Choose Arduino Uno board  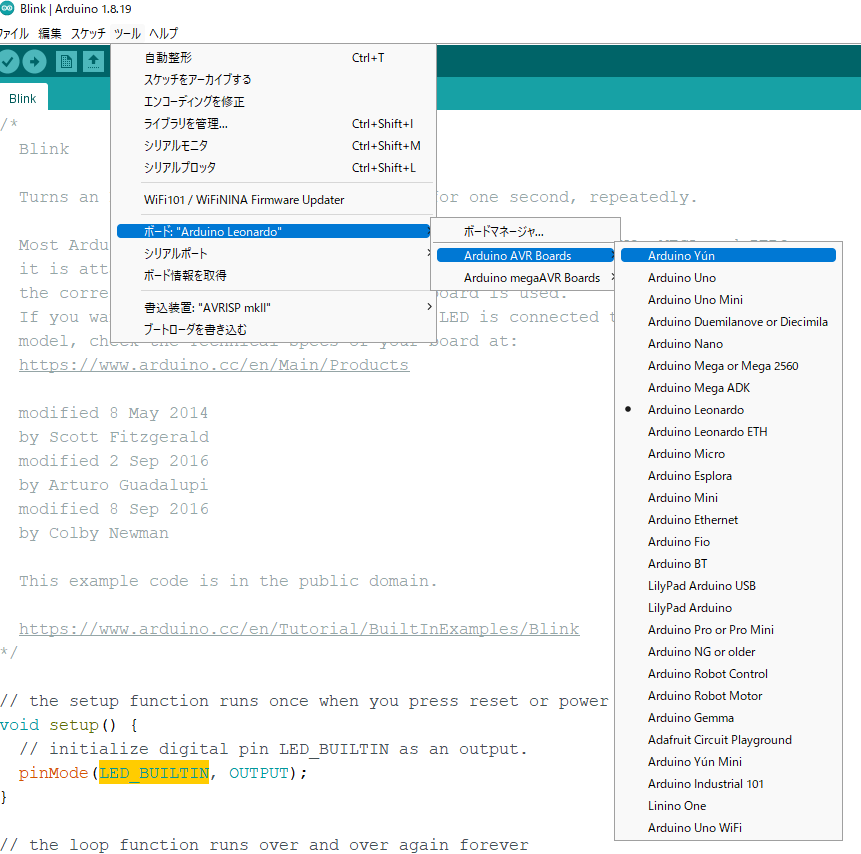coord(681,278)
